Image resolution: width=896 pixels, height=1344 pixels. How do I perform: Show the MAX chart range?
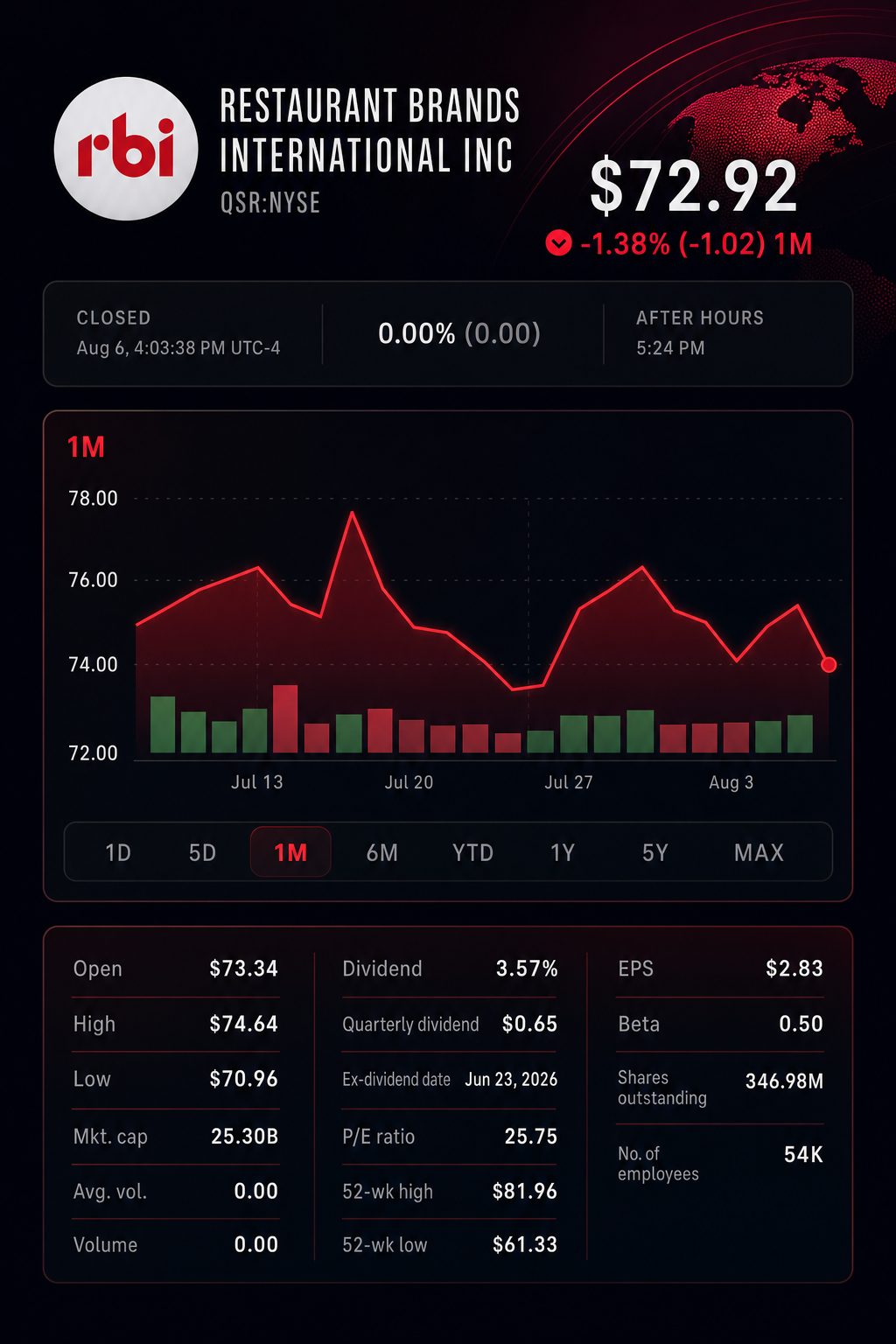(x=759, y=852)
